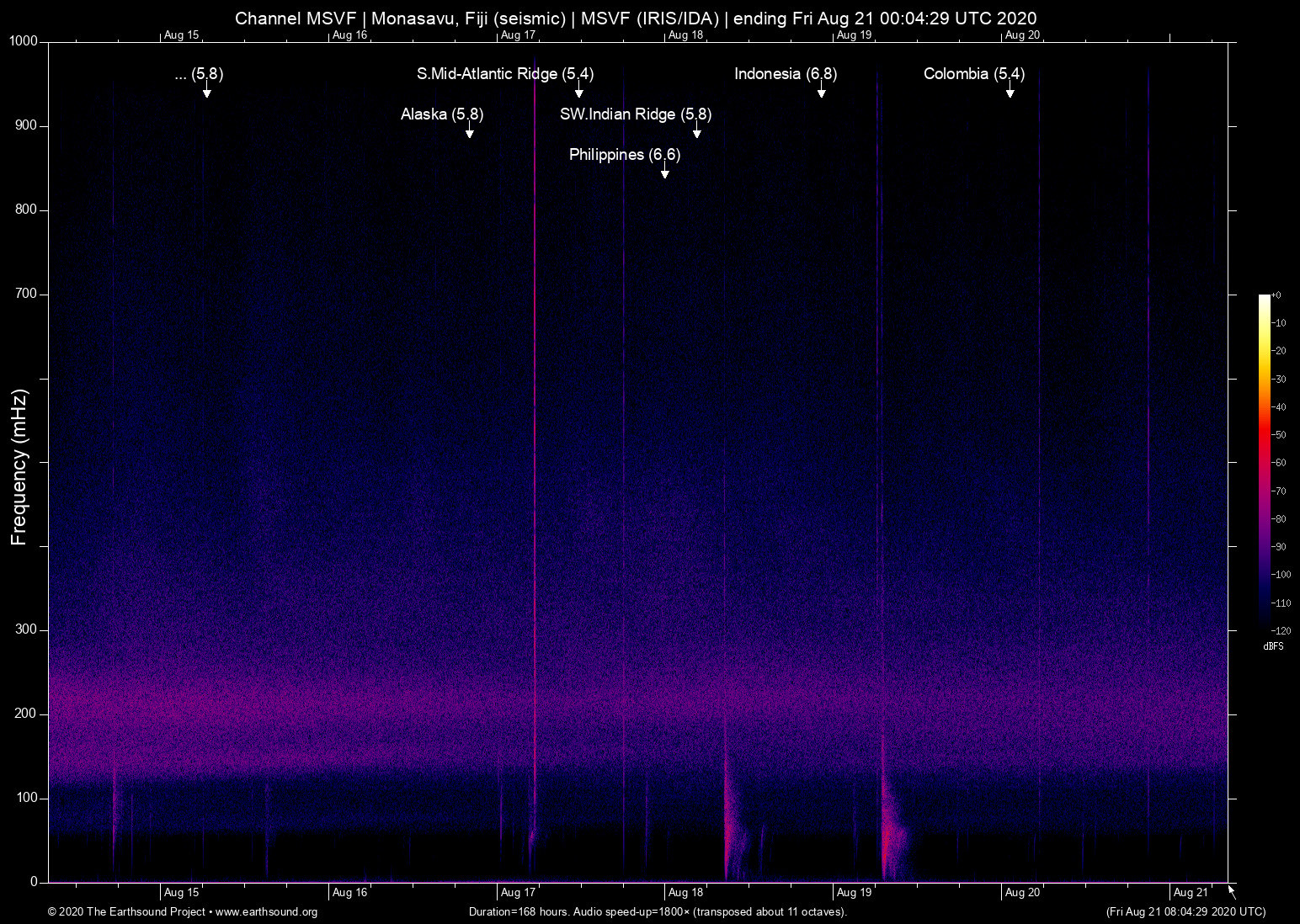Click the dBFS color scale bar
This screenshot has width=1300, height=924.
pos(1264,461)
